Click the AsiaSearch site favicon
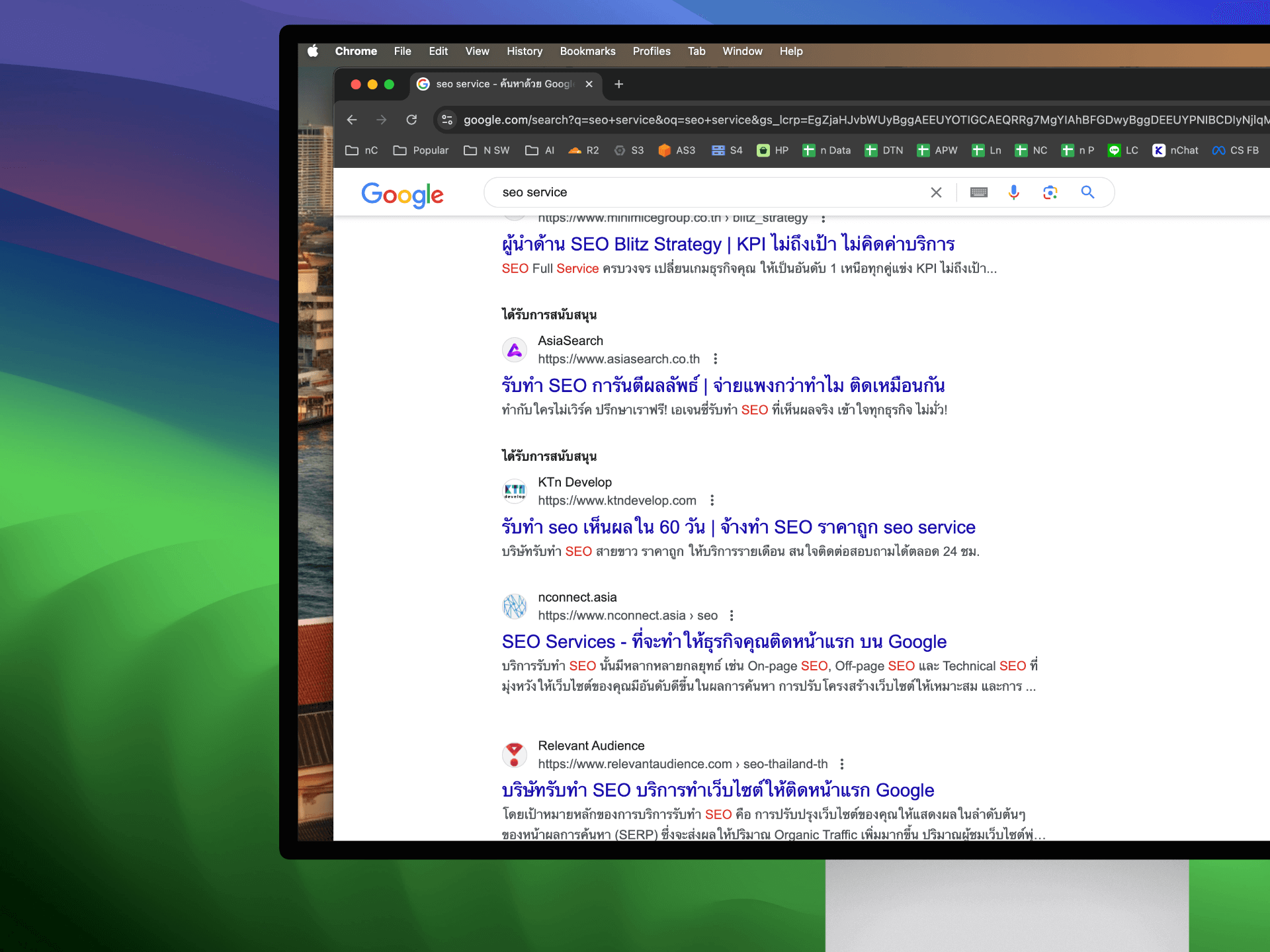 coord(515,350)
